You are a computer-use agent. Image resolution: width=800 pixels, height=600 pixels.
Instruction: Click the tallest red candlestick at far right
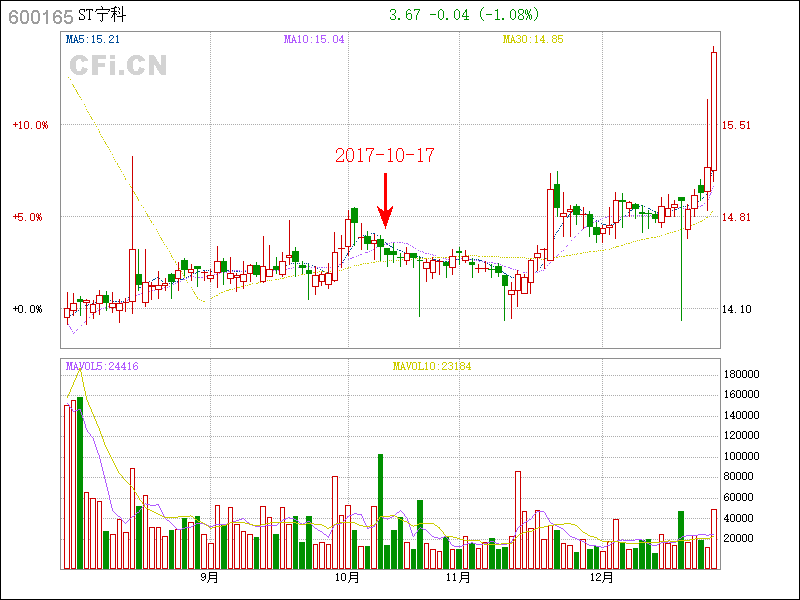(714, 110)
